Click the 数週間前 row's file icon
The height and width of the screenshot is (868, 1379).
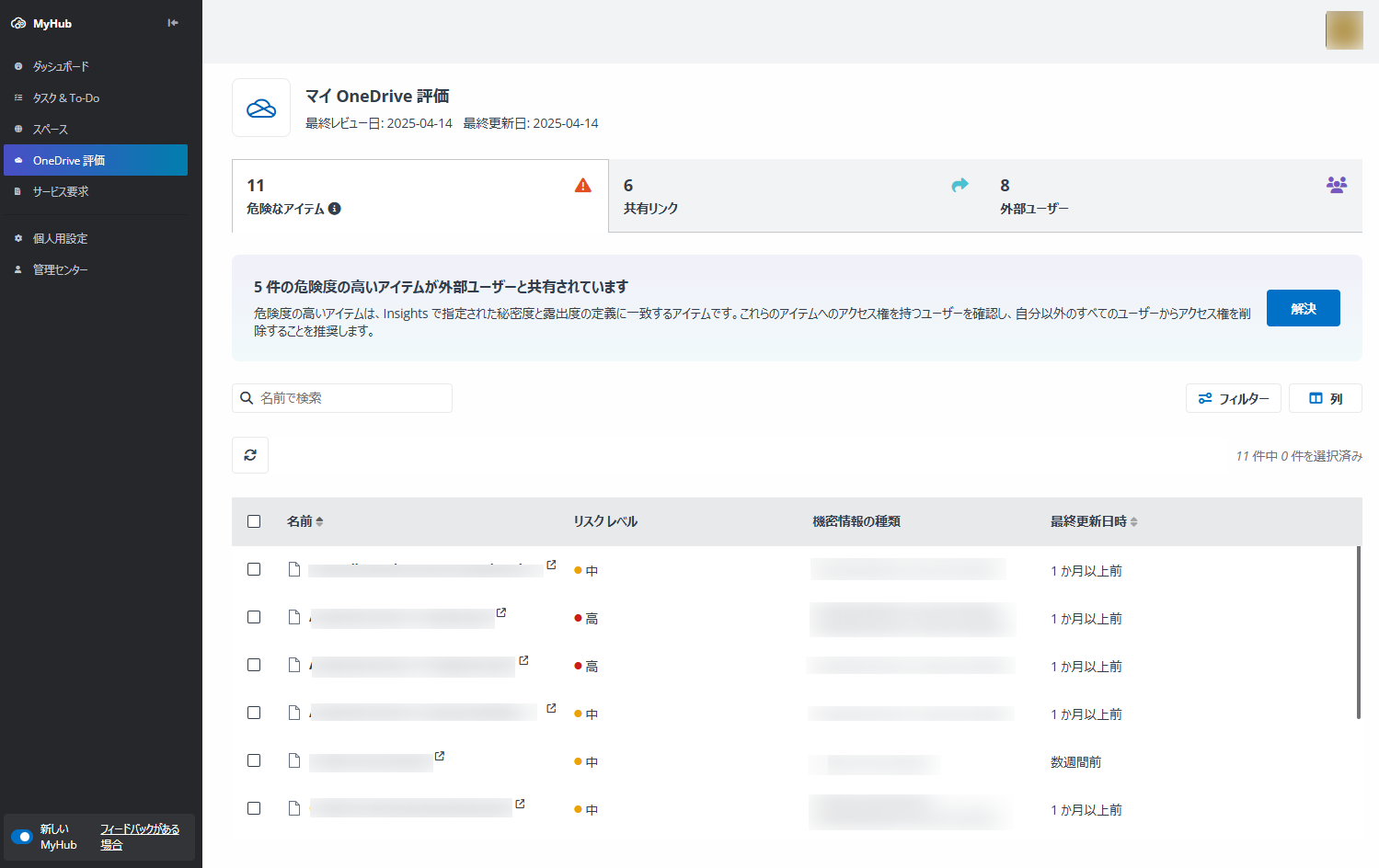pyautogui.click(x=294, y=760)
